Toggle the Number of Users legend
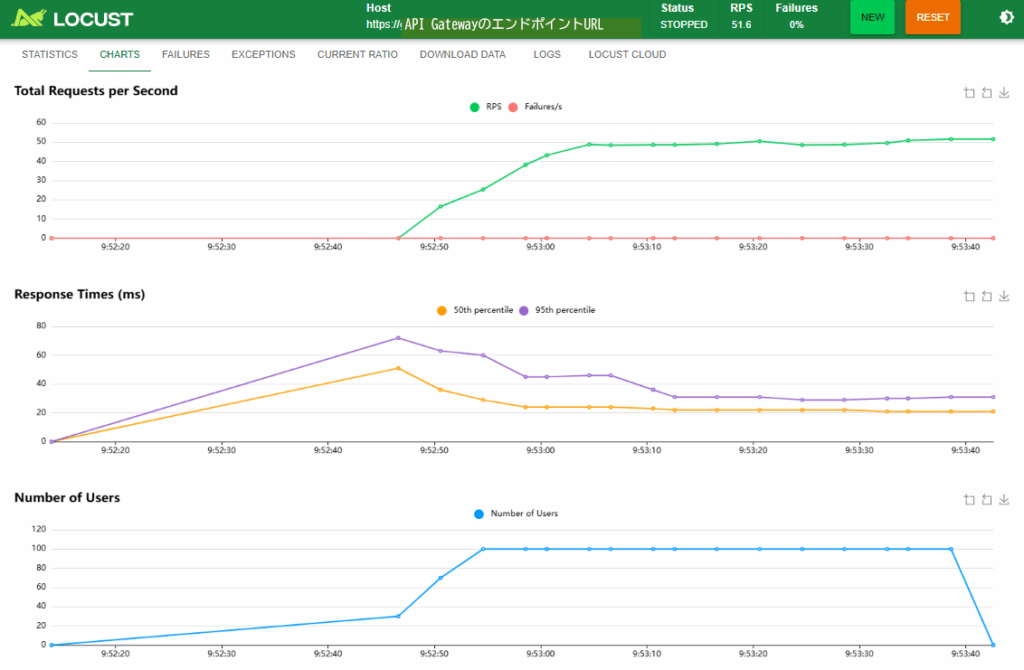Viewport: 1024px width, 670px height. click(516, 513)
